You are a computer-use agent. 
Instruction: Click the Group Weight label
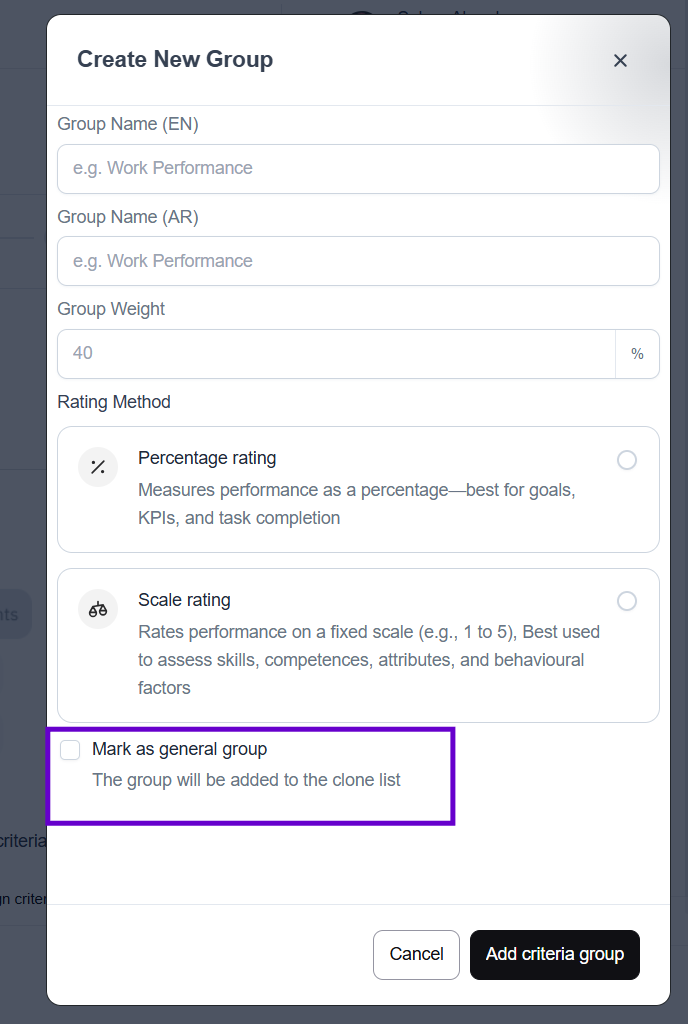(111, 309)
